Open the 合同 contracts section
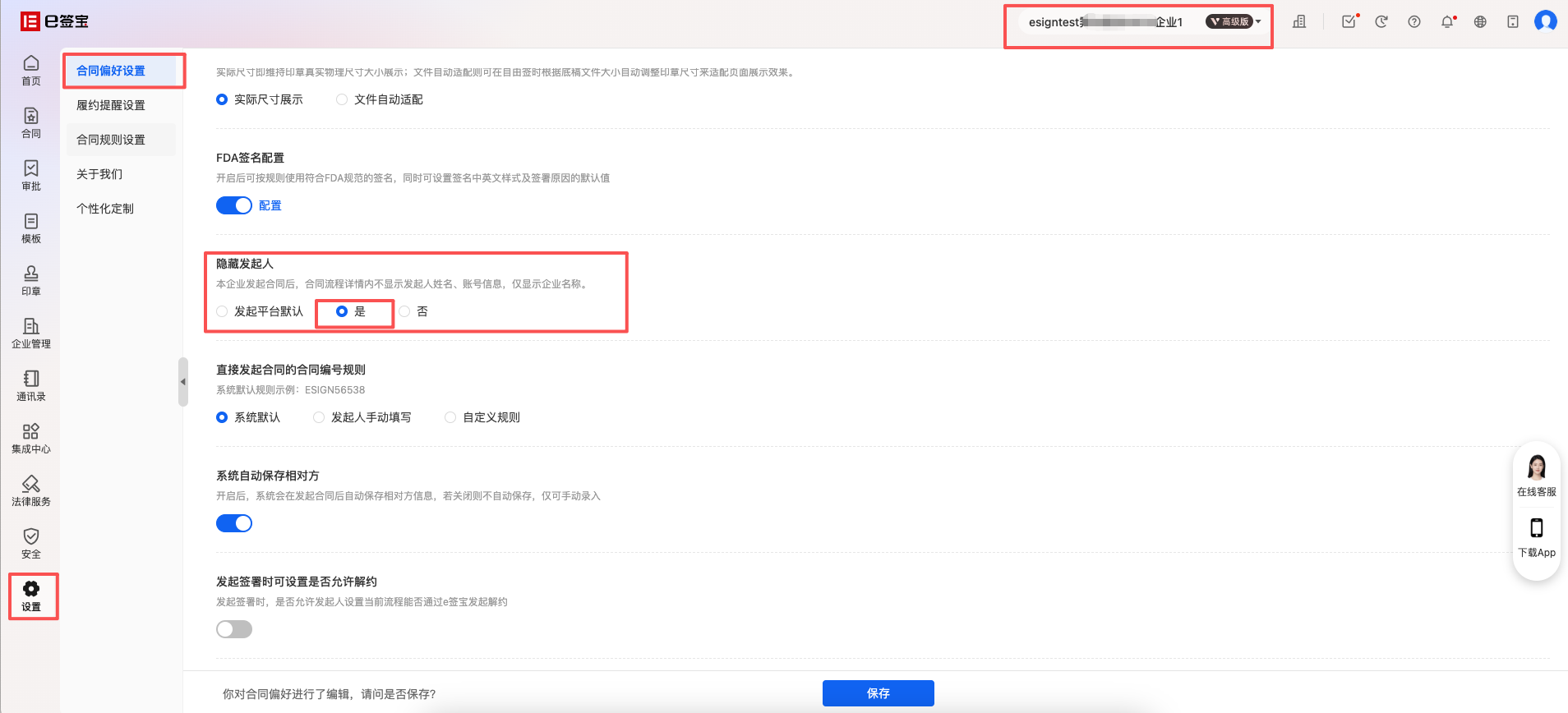Viewport: 1568px width, 713px height. coord(31,122)
